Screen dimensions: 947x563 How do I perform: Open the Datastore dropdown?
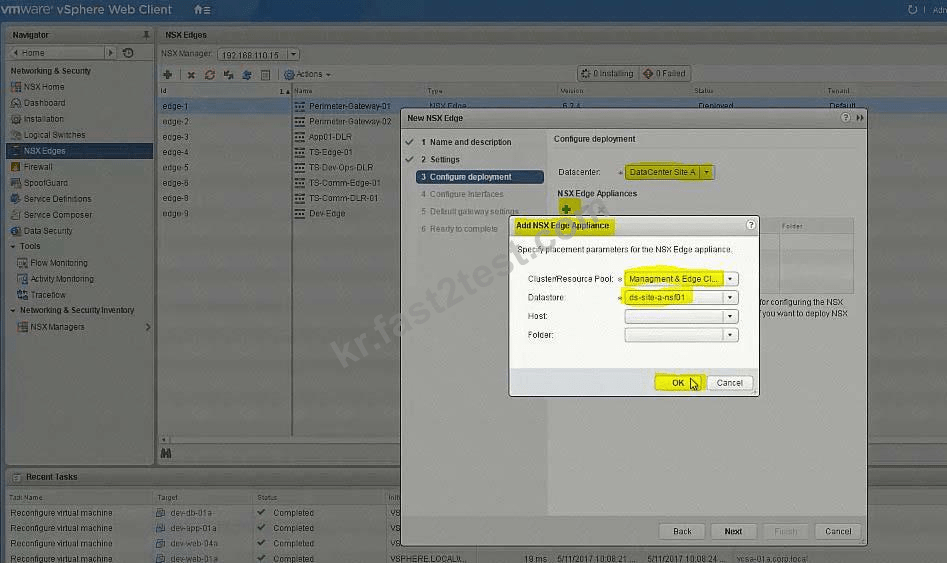(x=730, y=298)
